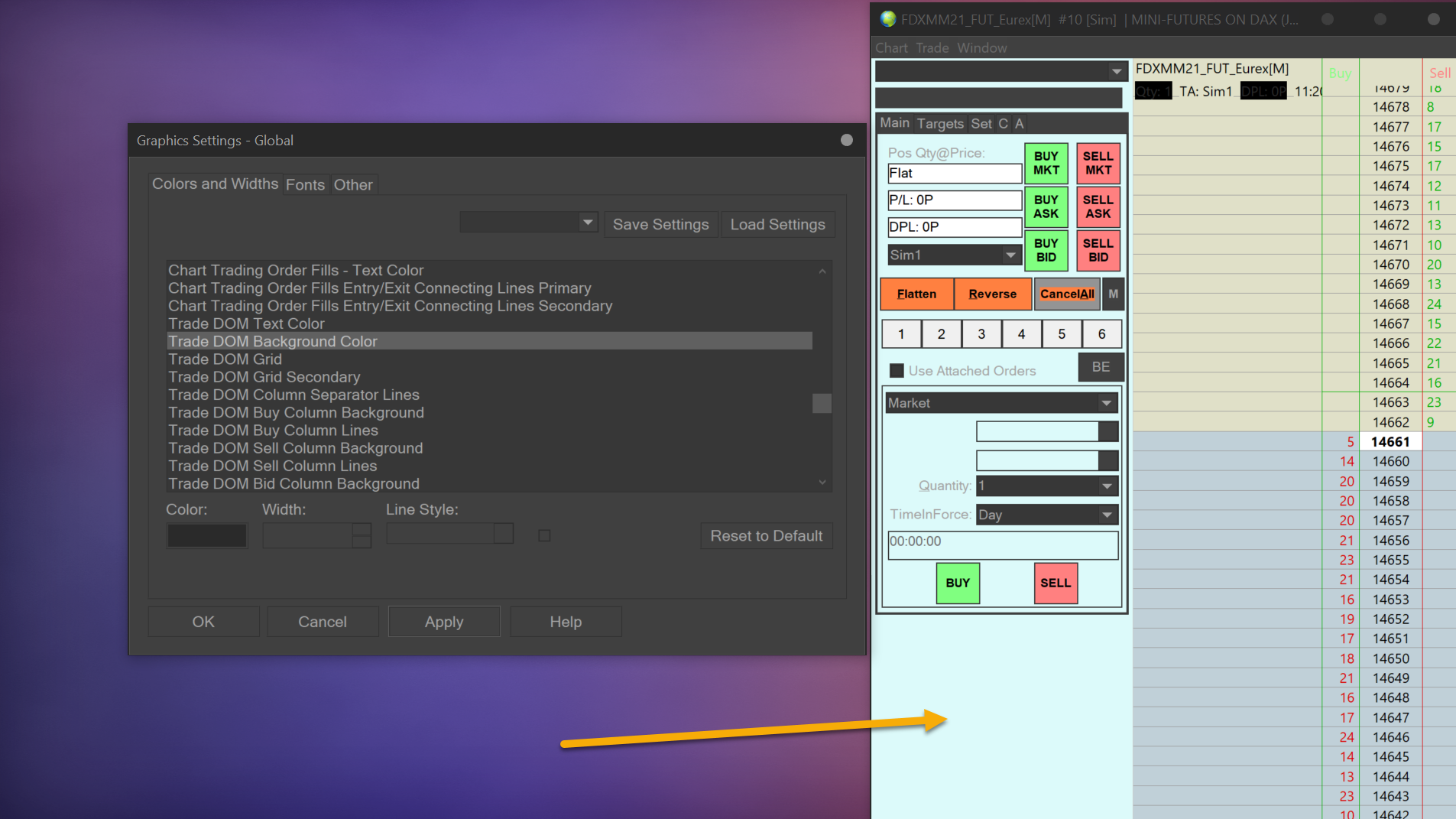
Task: Click the M button beside CancelAll
Action: pos(1113,294)
